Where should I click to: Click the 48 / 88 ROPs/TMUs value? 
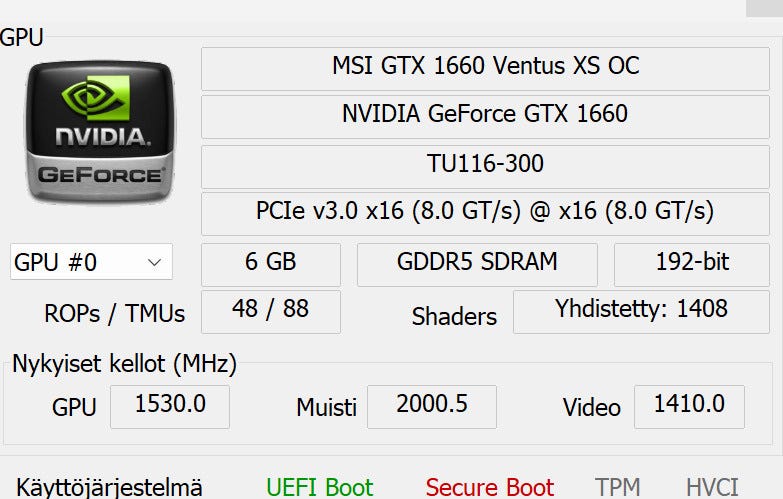click(270, 310)
